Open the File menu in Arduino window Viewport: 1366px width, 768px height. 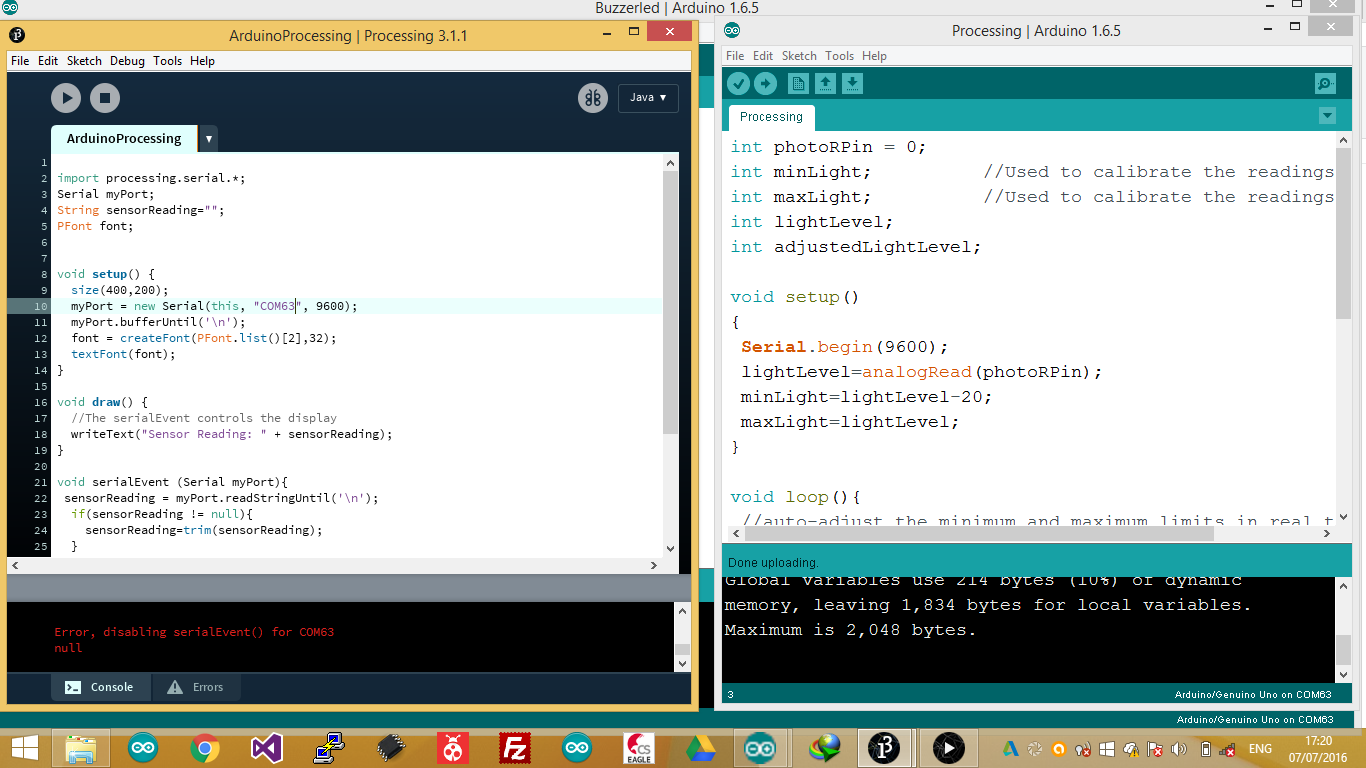tap(735, 56)
